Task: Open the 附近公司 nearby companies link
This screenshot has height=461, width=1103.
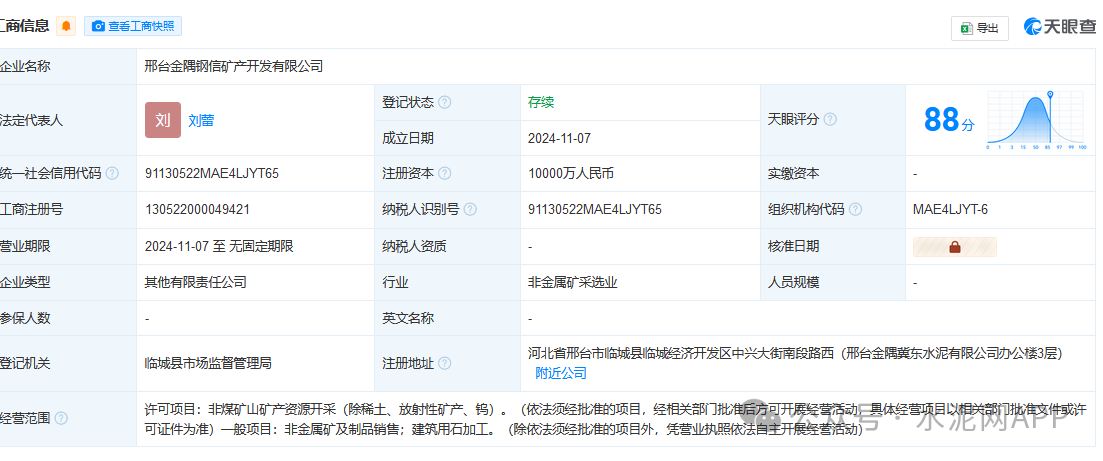Action: click(x=561, y=373)
